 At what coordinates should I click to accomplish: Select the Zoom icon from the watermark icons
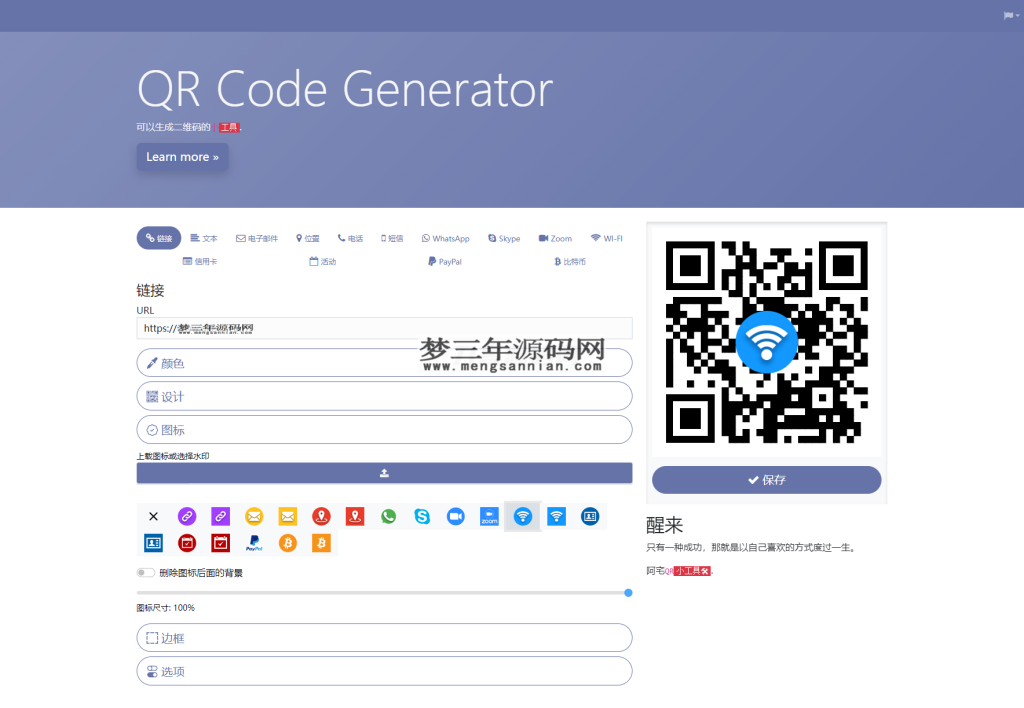[x=489, y=517]
